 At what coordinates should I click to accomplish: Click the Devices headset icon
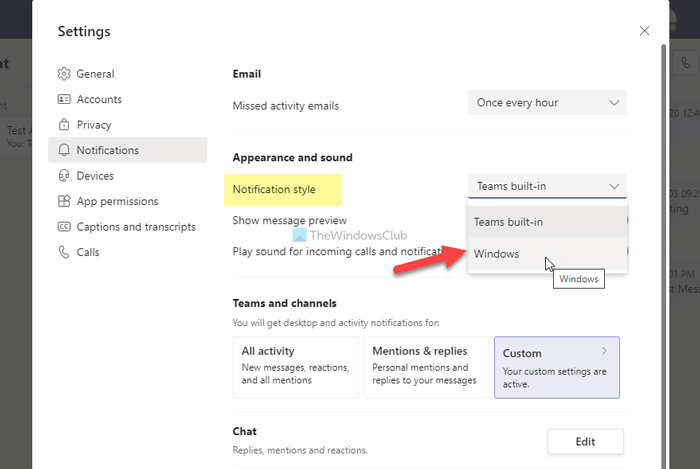(x=64, y=175)
